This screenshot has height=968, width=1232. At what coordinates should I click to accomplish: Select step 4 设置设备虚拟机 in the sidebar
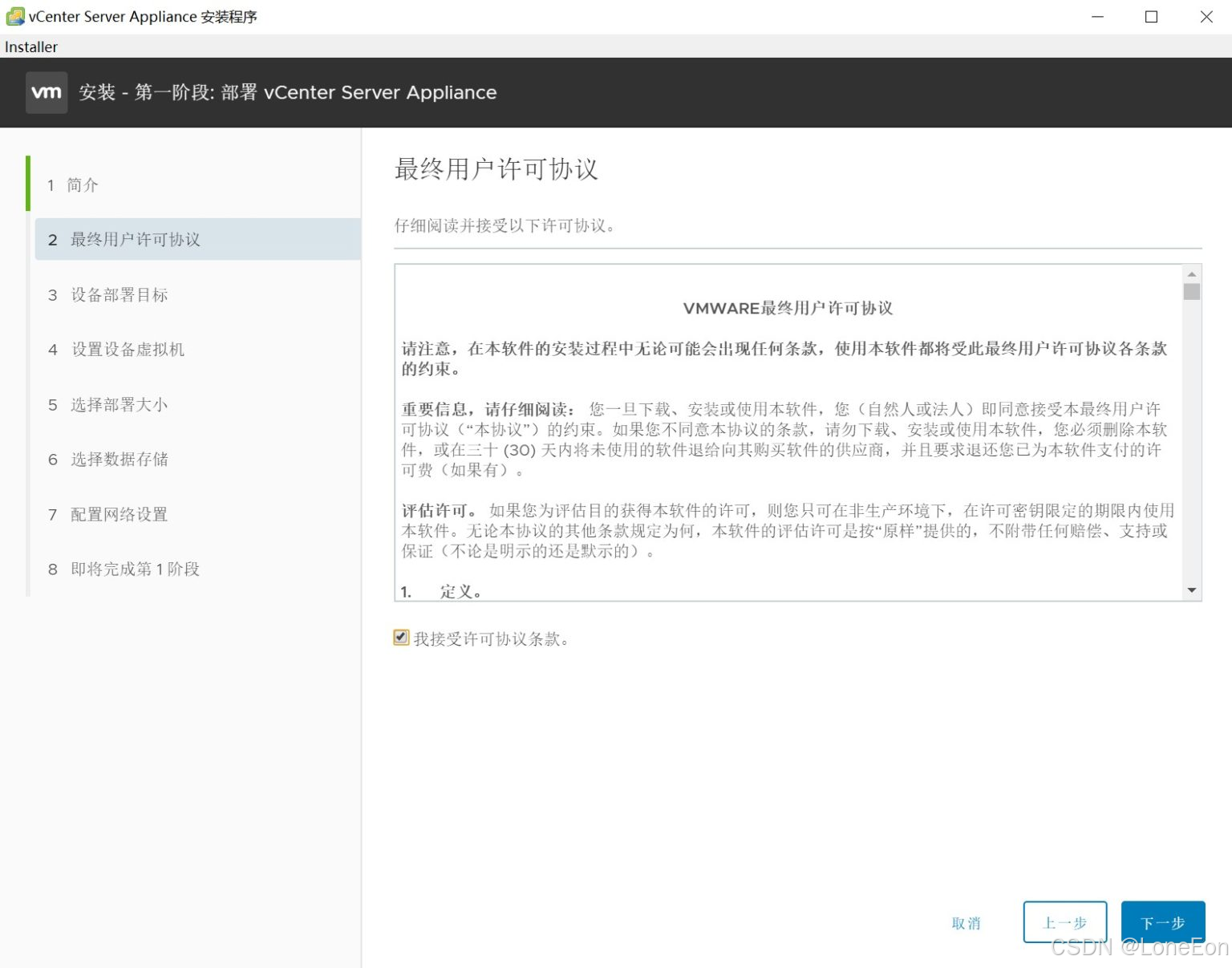126,350
